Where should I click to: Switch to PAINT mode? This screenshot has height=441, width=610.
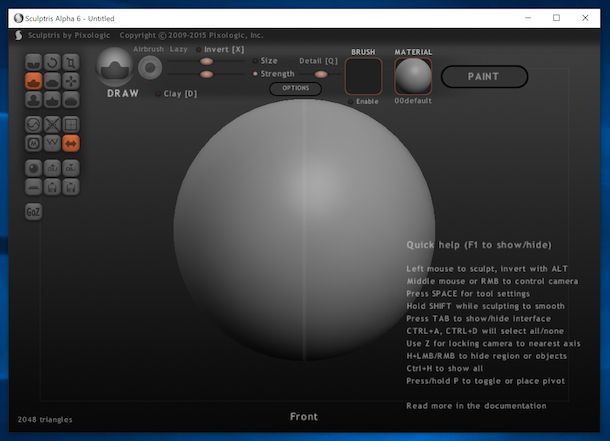[484, 77]
